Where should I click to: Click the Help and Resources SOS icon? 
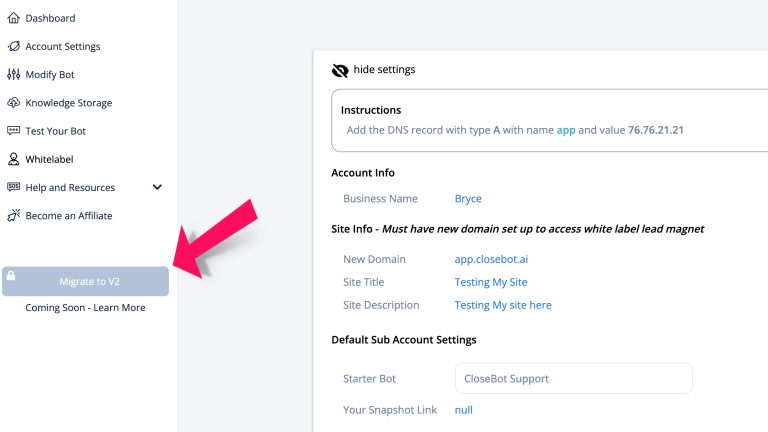click(x=14, y=187)
